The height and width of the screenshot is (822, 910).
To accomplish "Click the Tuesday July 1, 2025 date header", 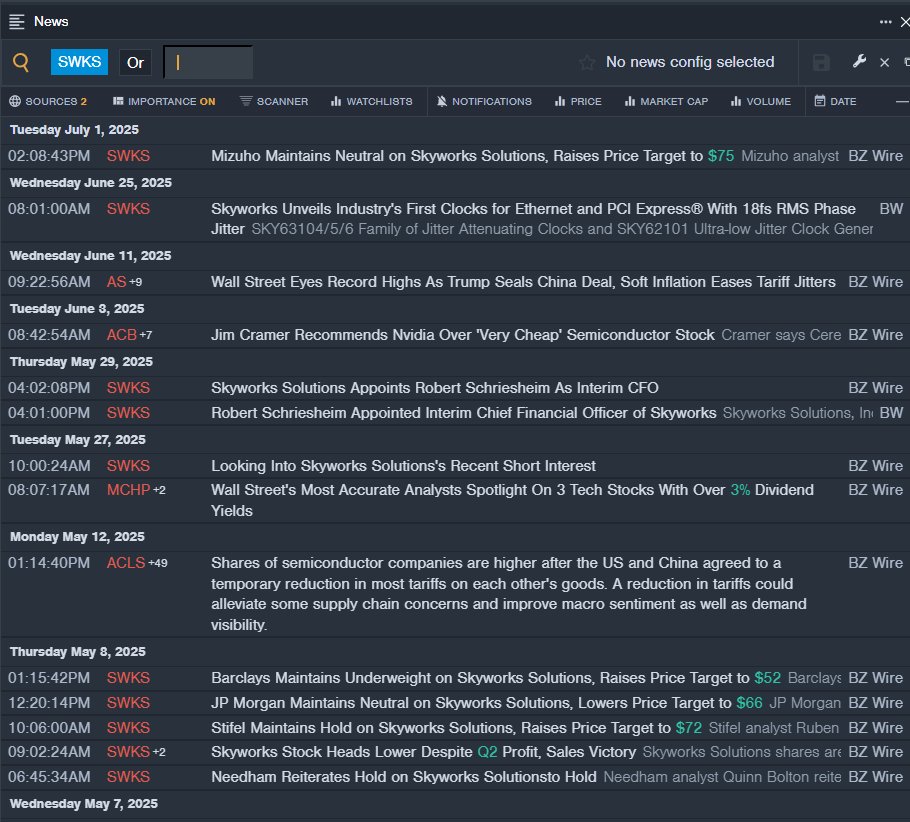I will 74,129.
